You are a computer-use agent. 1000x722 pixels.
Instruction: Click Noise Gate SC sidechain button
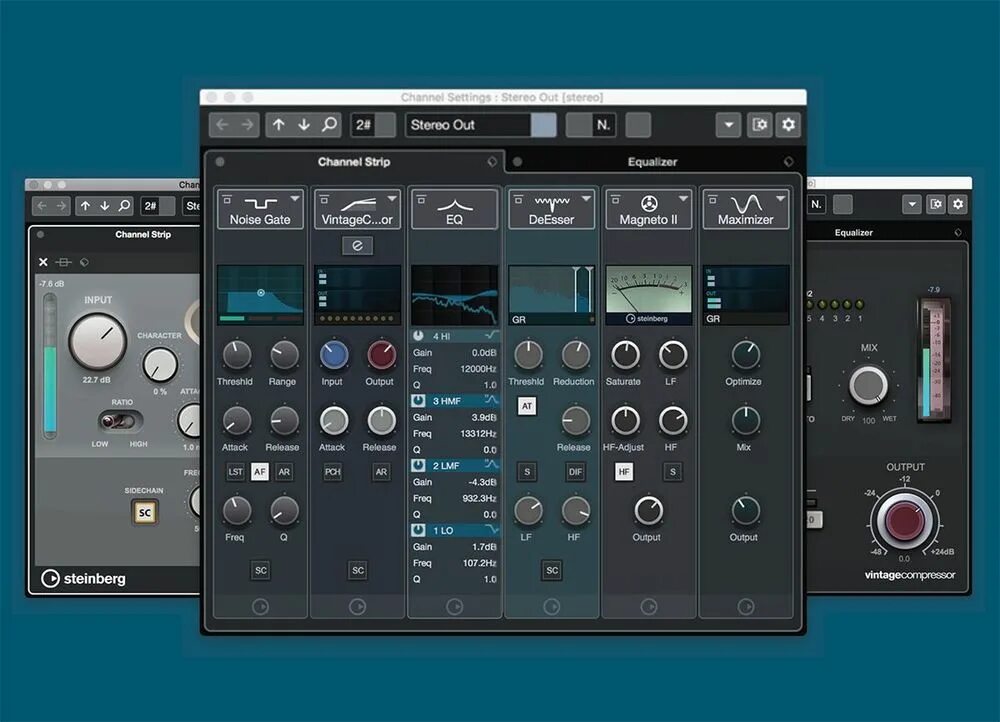[x=260, y=570]
